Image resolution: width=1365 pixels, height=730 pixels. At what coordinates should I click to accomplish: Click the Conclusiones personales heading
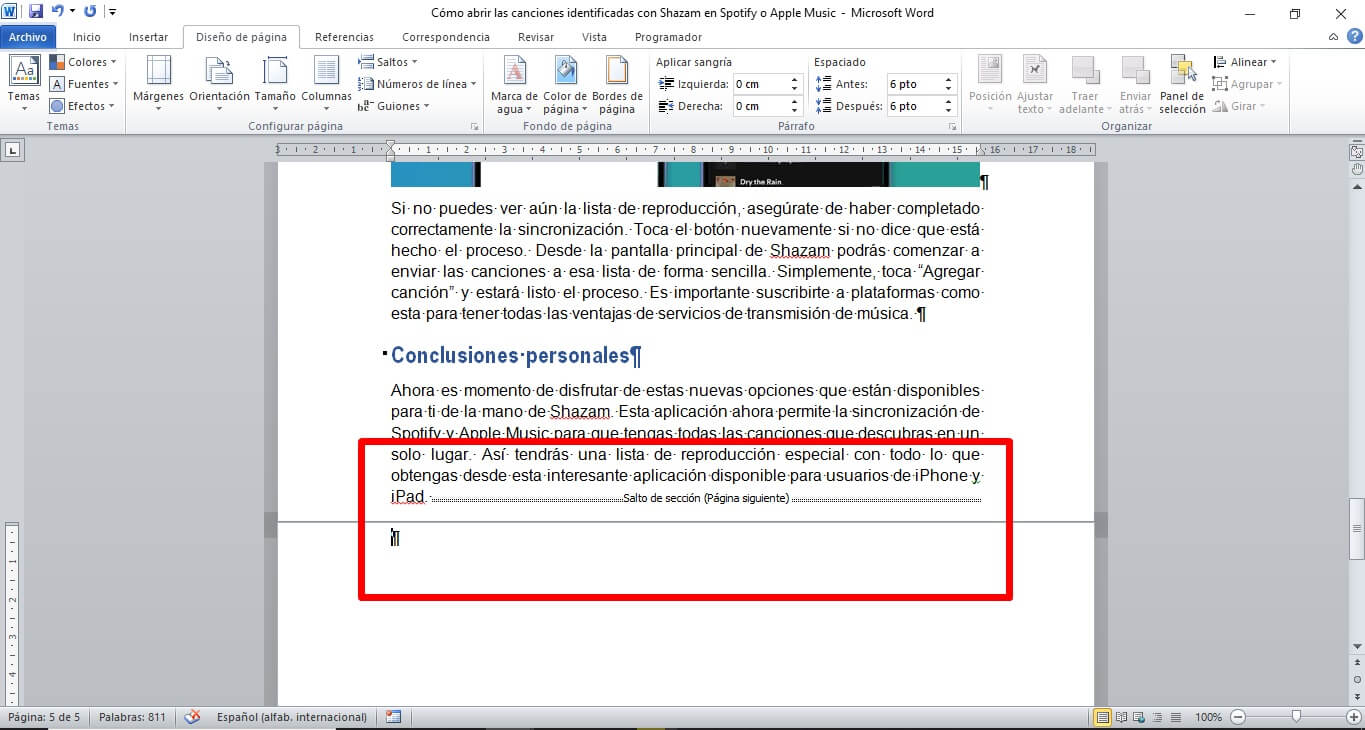click(516, 355)
